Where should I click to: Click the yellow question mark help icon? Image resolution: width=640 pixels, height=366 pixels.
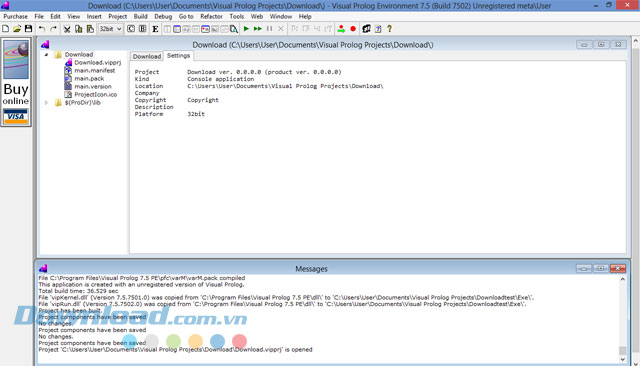click(389, 29)
